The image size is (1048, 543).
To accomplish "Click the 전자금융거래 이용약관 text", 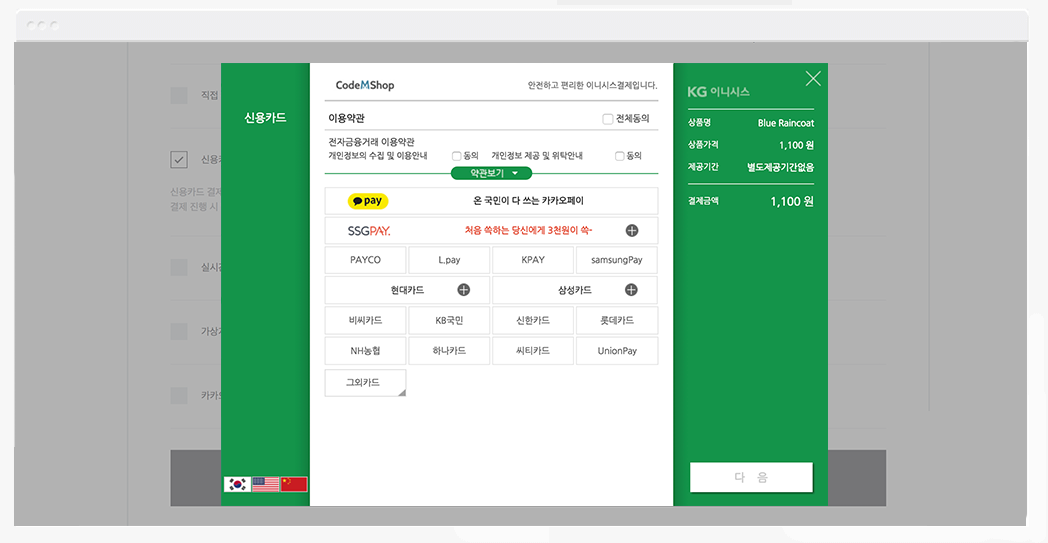I will (x=372, y=142).
